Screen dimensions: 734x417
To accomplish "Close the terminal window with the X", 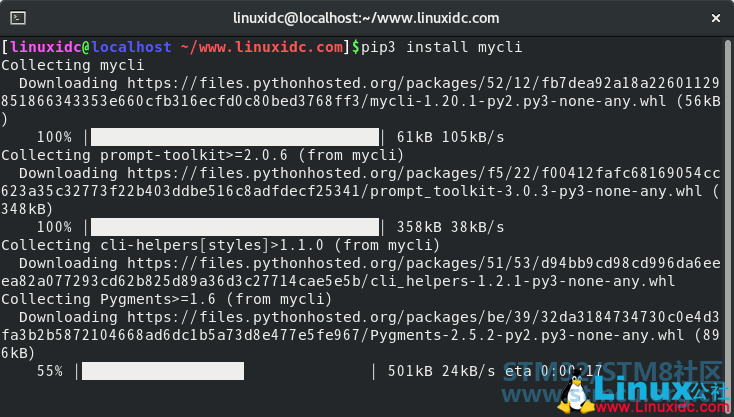I will tap(716, 18).
